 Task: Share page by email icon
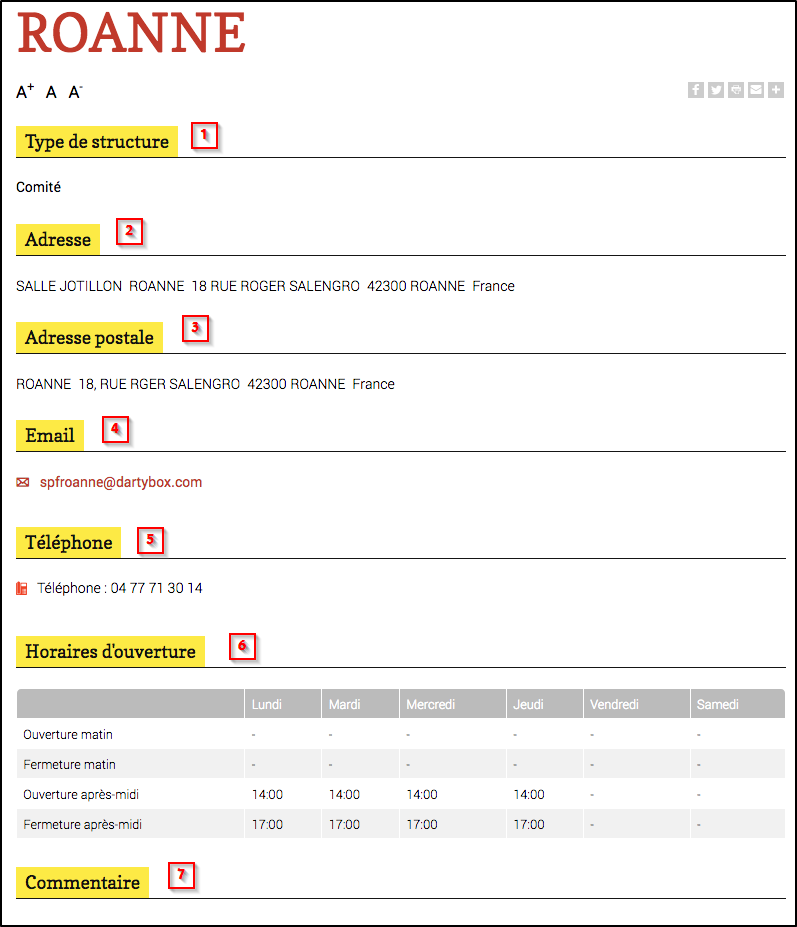click(x=756, y=90)
